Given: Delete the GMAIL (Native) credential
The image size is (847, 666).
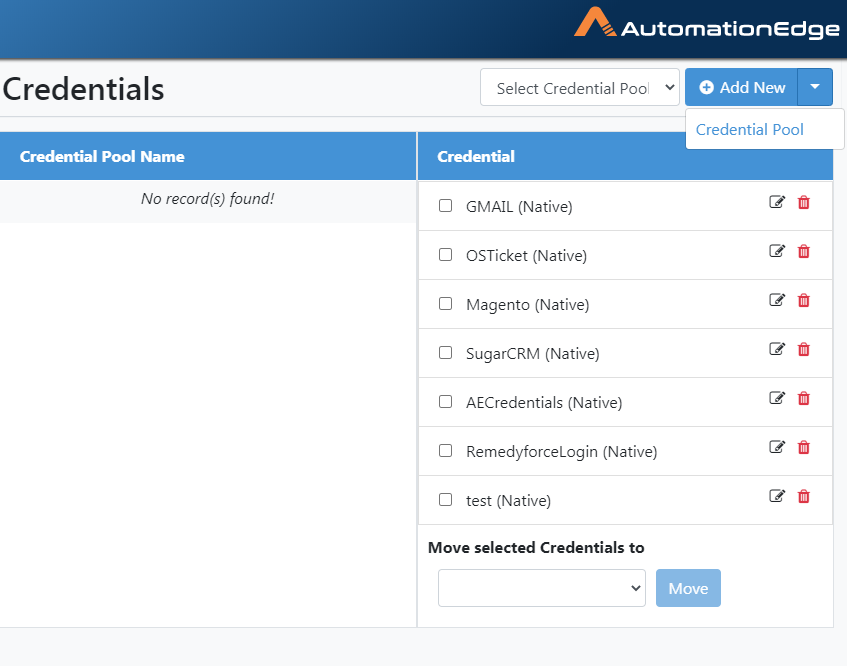Looking at the screenshot, I should click(x=804, y=202).
